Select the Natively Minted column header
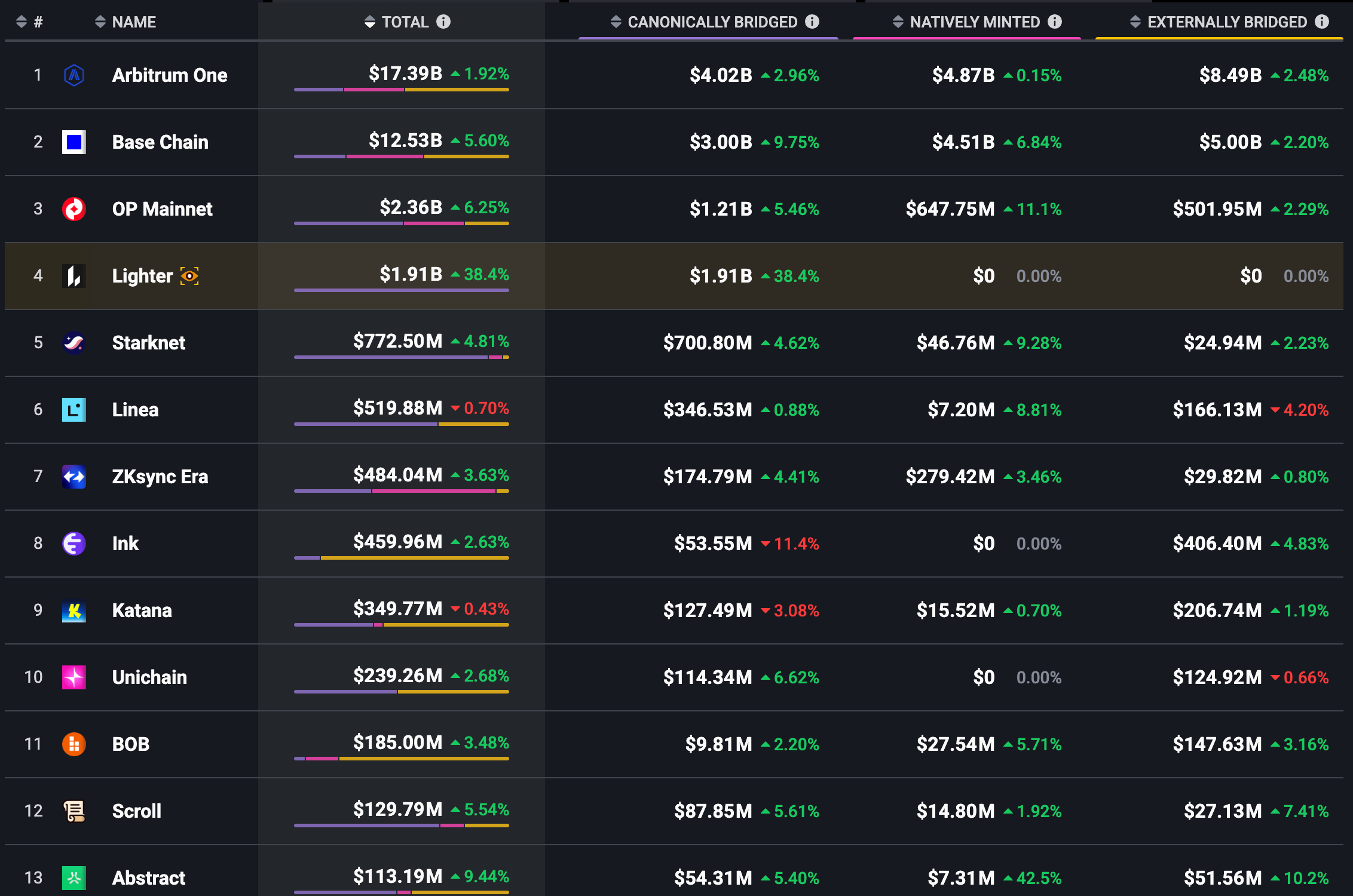Image resolution: width=1353 pixels, height=896 pixels. pos(975,22)
